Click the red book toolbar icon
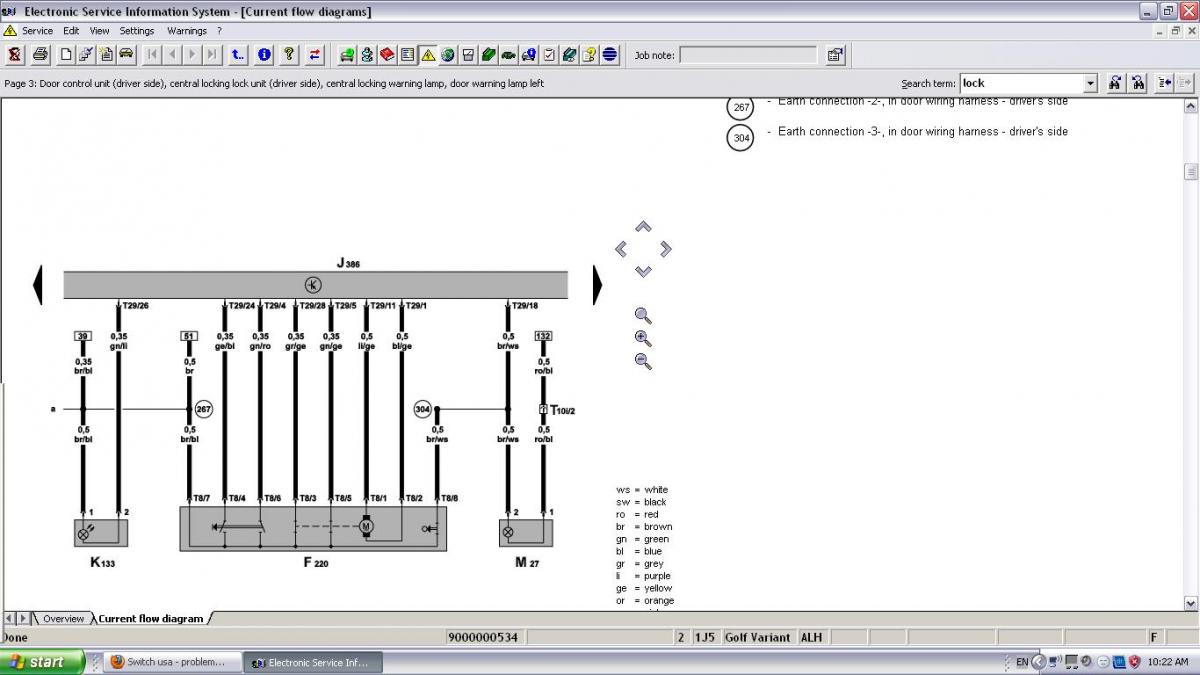 click(x=387, y=55)
